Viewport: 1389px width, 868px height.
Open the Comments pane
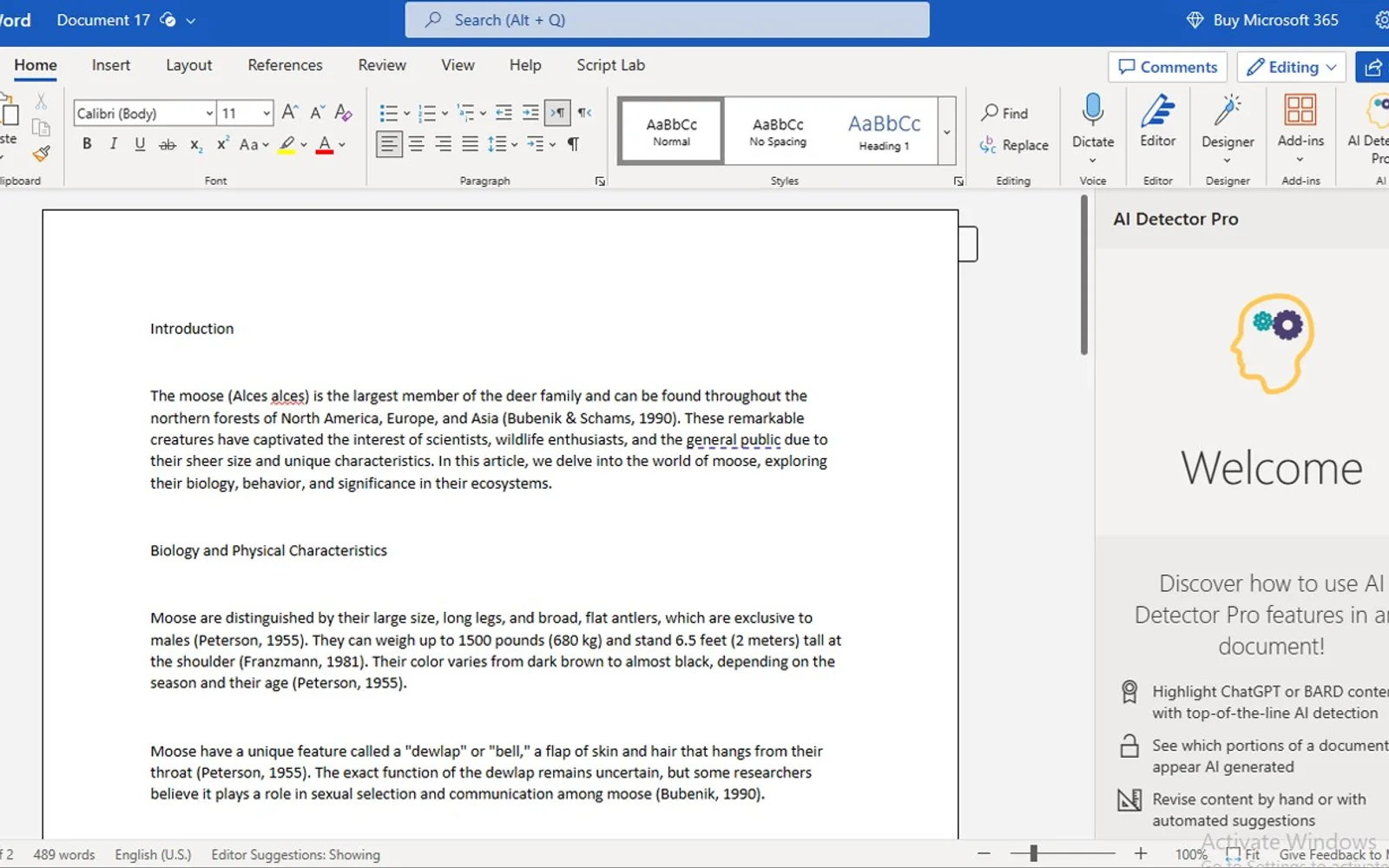1168,67
